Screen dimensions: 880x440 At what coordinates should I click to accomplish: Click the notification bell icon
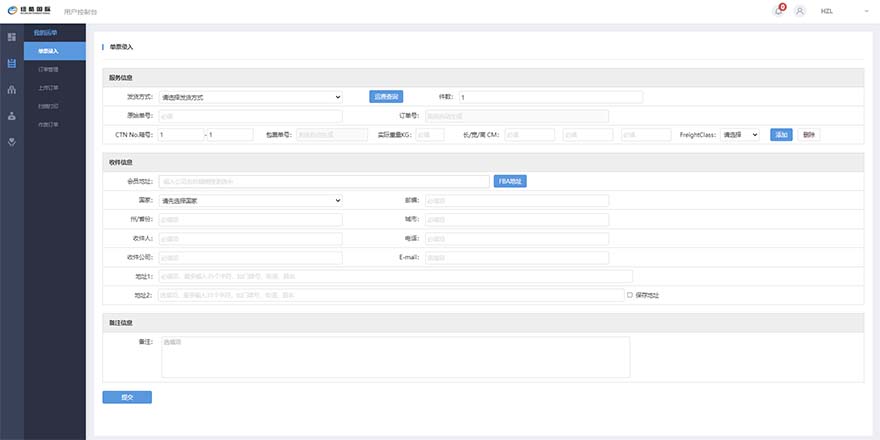(778, 11)
